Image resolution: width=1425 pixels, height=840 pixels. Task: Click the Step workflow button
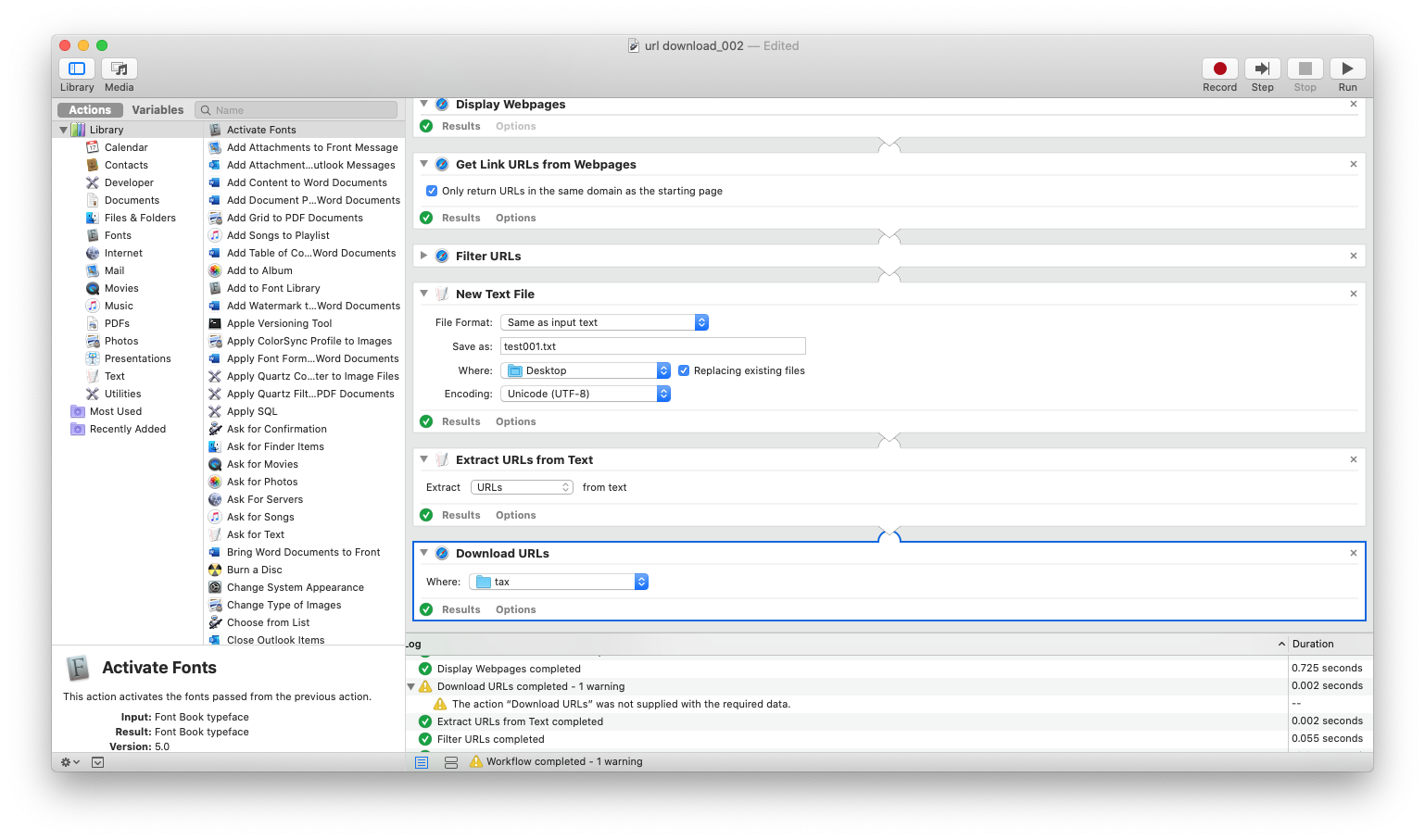coord(1262,69)
